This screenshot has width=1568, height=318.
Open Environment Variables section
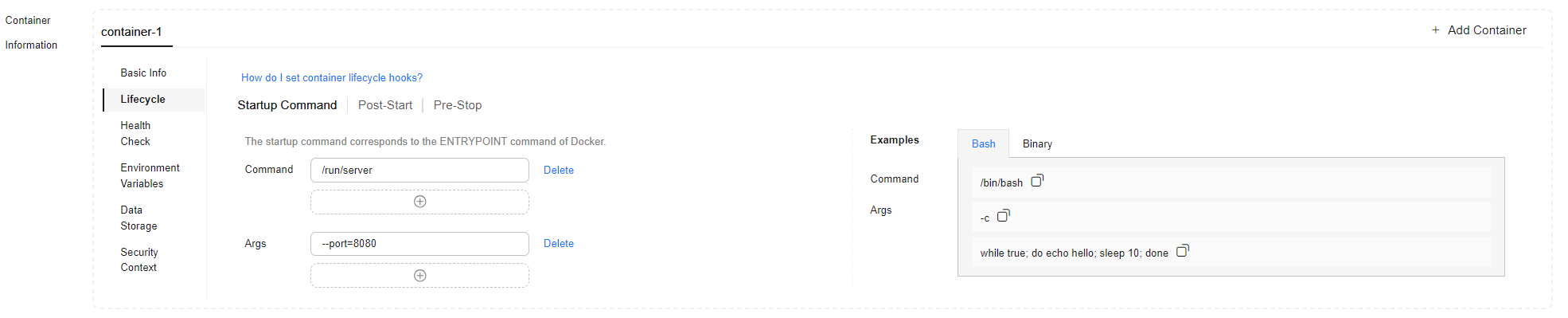(x=150, y=175)
